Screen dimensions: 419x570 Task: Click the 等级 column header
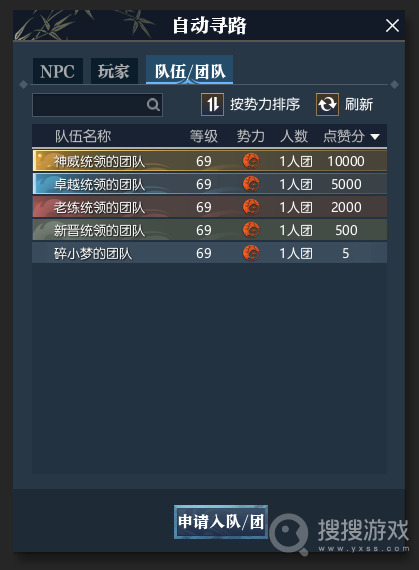point(204,136)
